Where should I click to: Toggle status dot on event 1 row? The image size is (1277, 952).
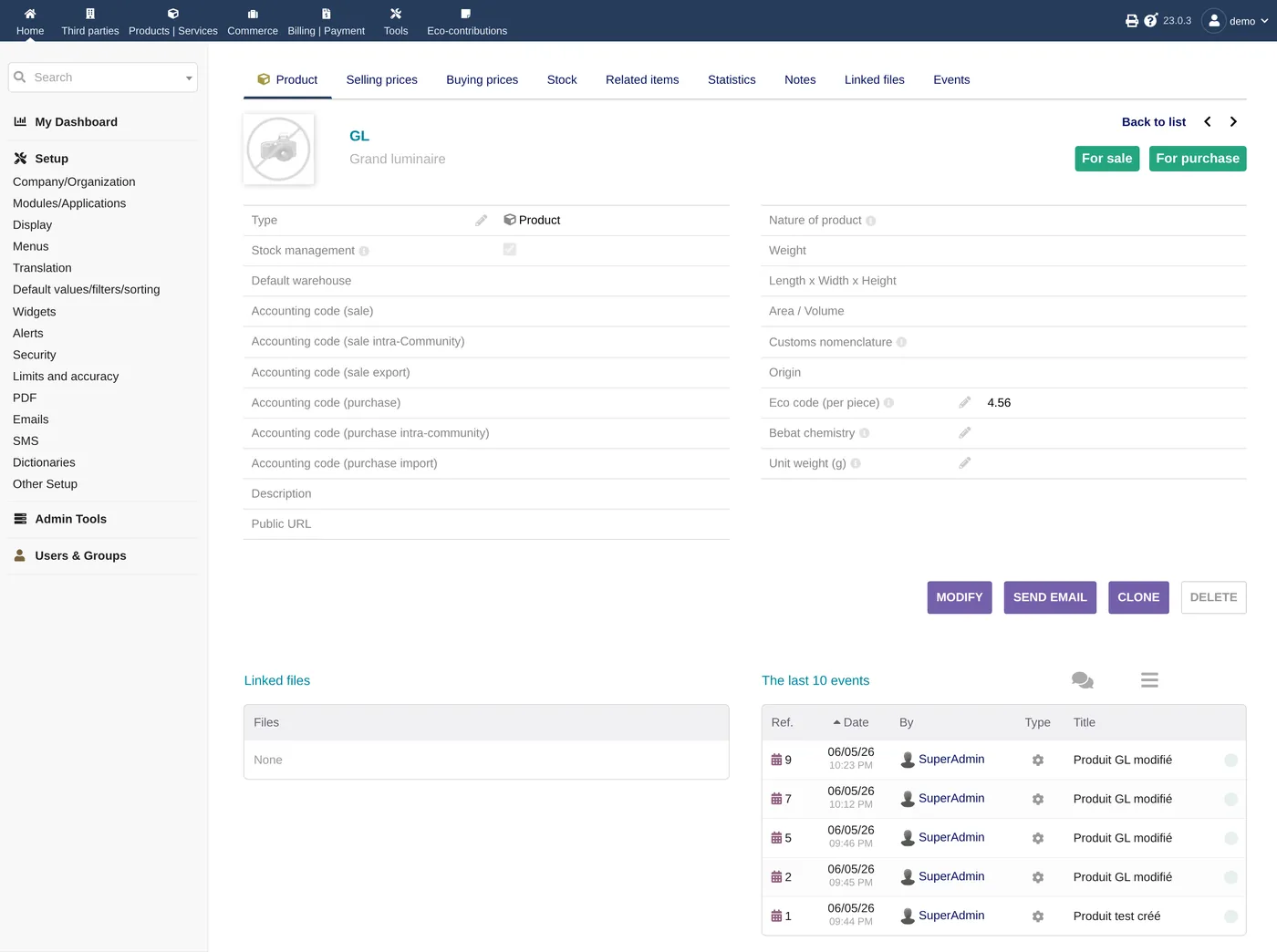click(1230, 916)
